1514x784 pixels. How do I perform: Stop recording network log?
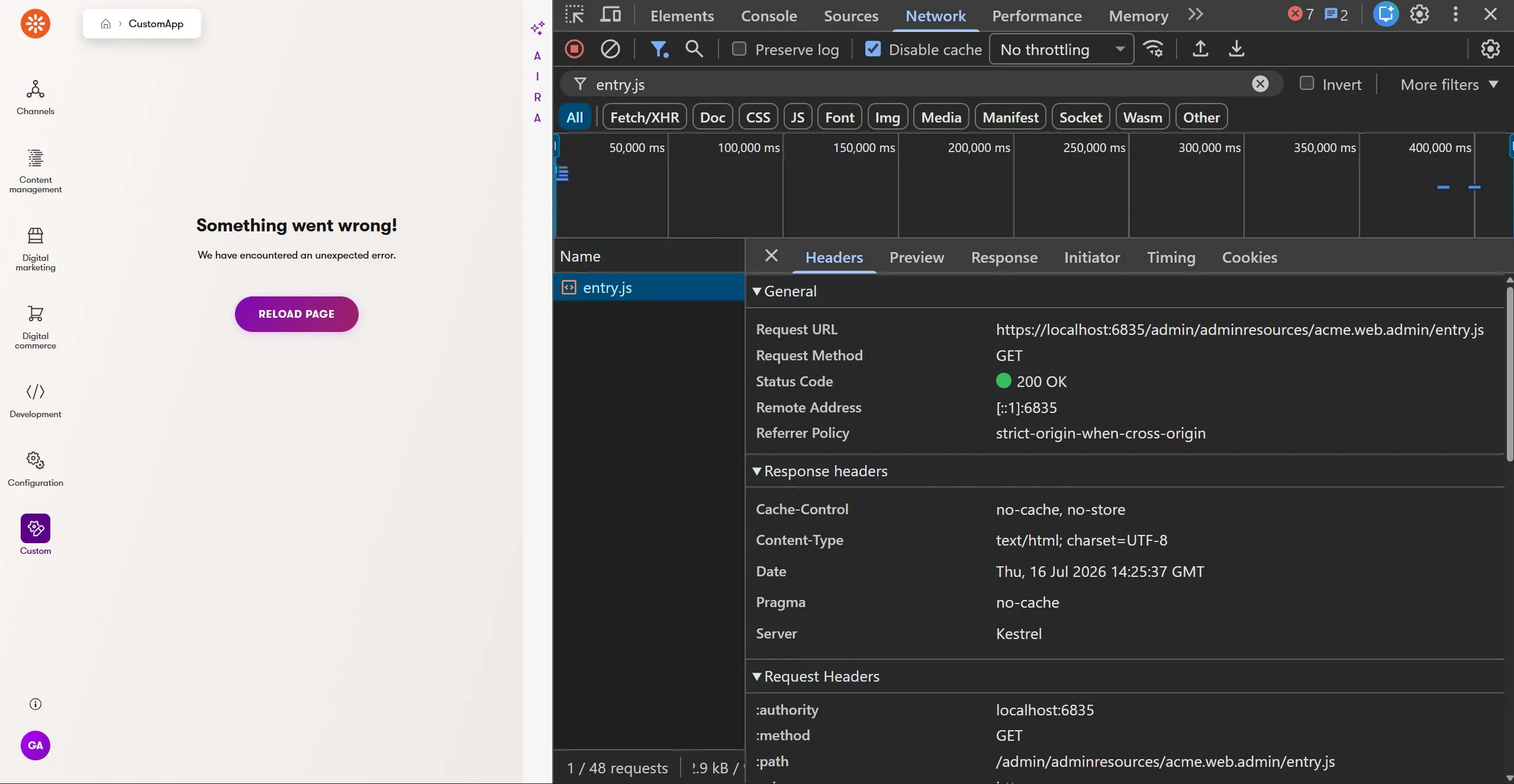click(x=574, y=49)
